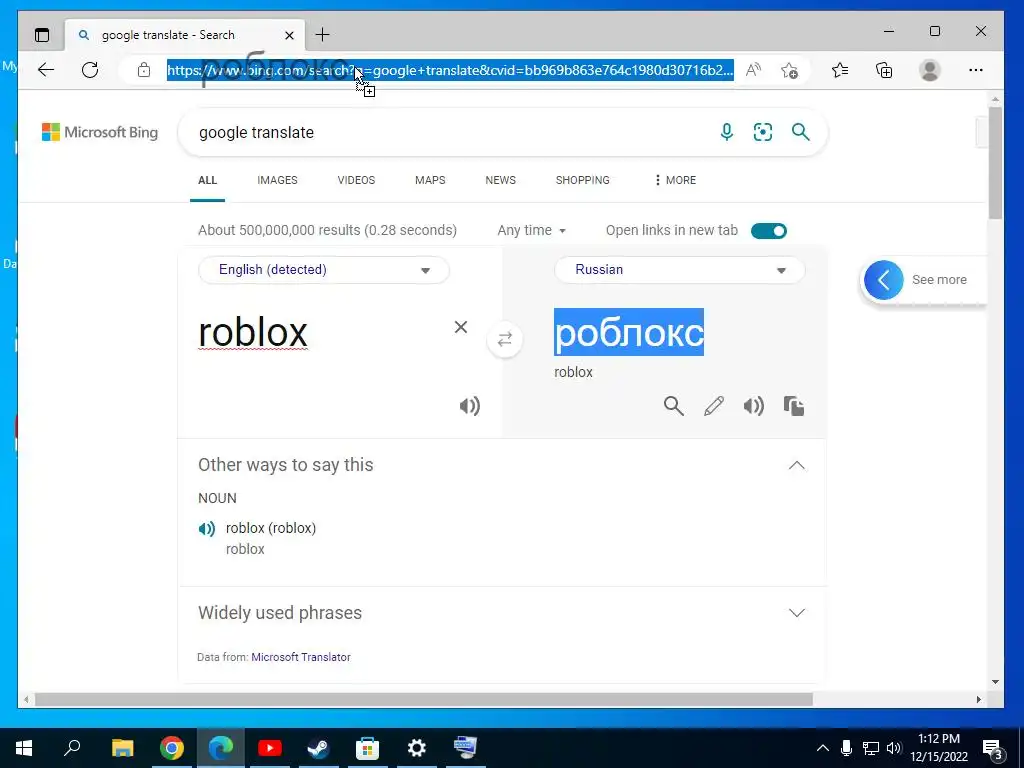The width and height of the screenshot is (1024, 768).
Task: Clear the roblox source text
Action: [x=460, y=327]
